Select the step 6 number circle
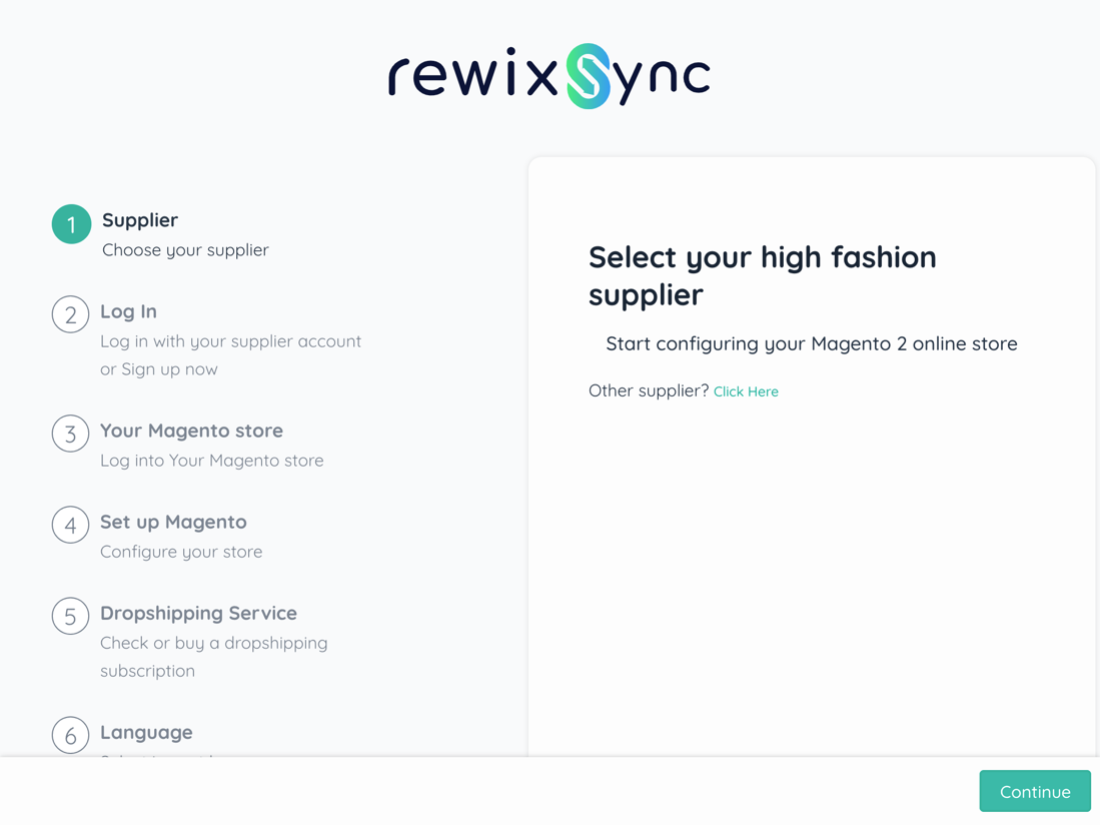 tap(70, 736)
